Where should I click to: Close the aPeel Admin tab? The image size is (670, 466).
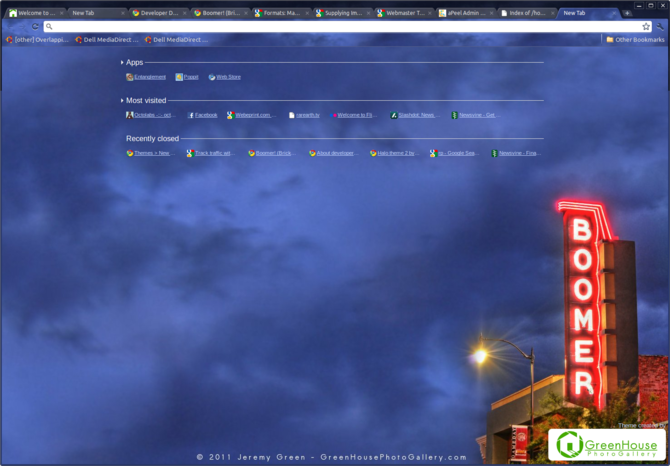tap(491, 13)
